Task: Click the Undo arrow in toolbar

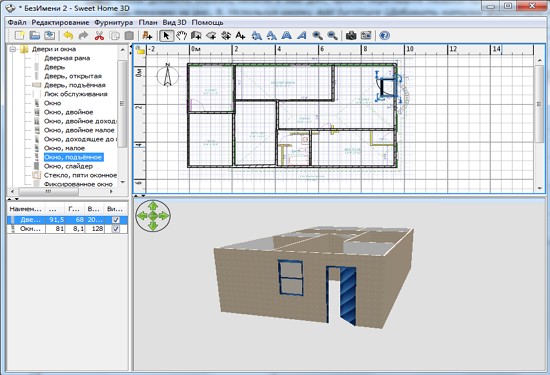Action: pyautogui.click(x=68, y=35)
